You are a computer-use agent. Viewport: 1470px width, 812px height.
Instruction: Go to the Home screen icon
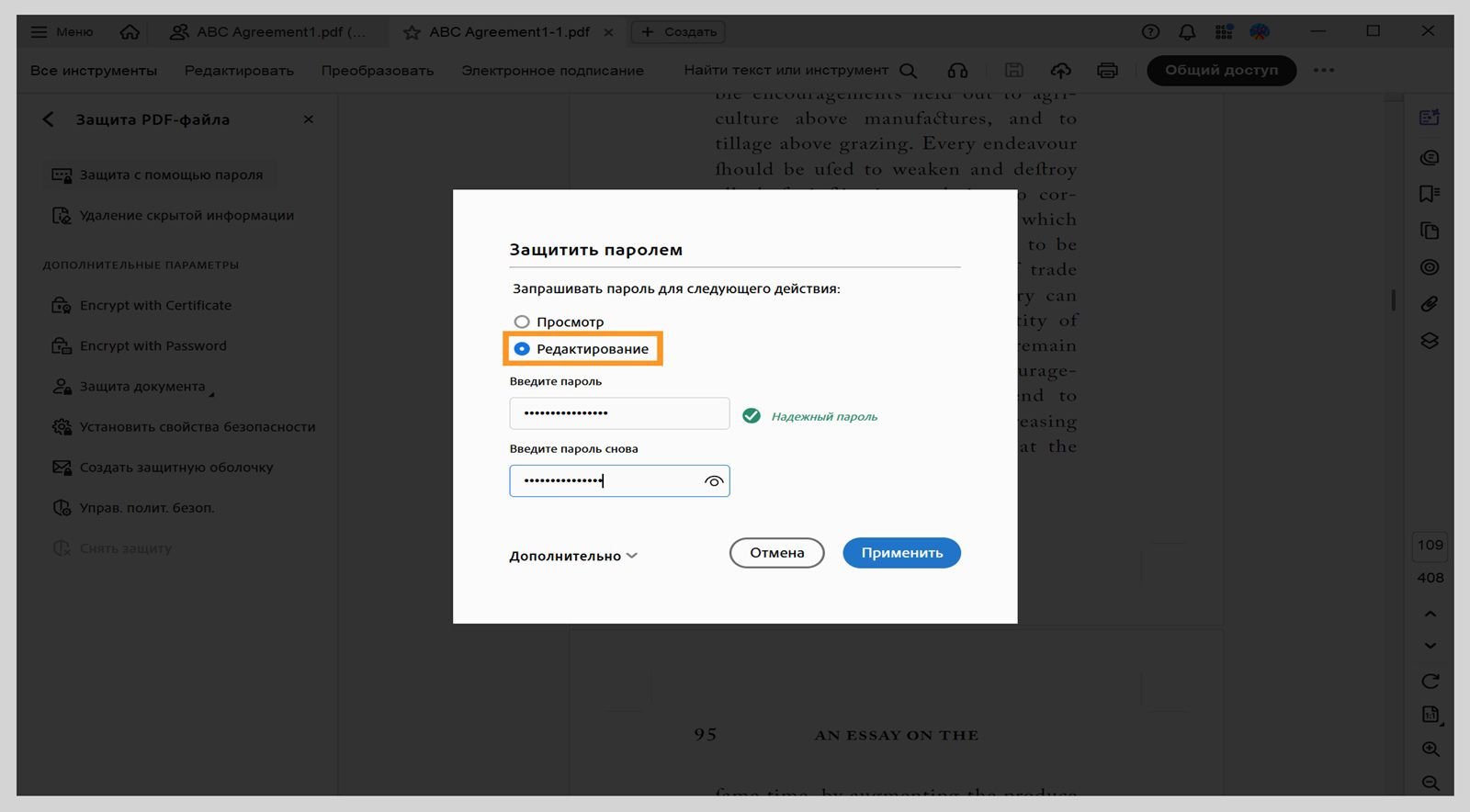(x=130, y=32)
